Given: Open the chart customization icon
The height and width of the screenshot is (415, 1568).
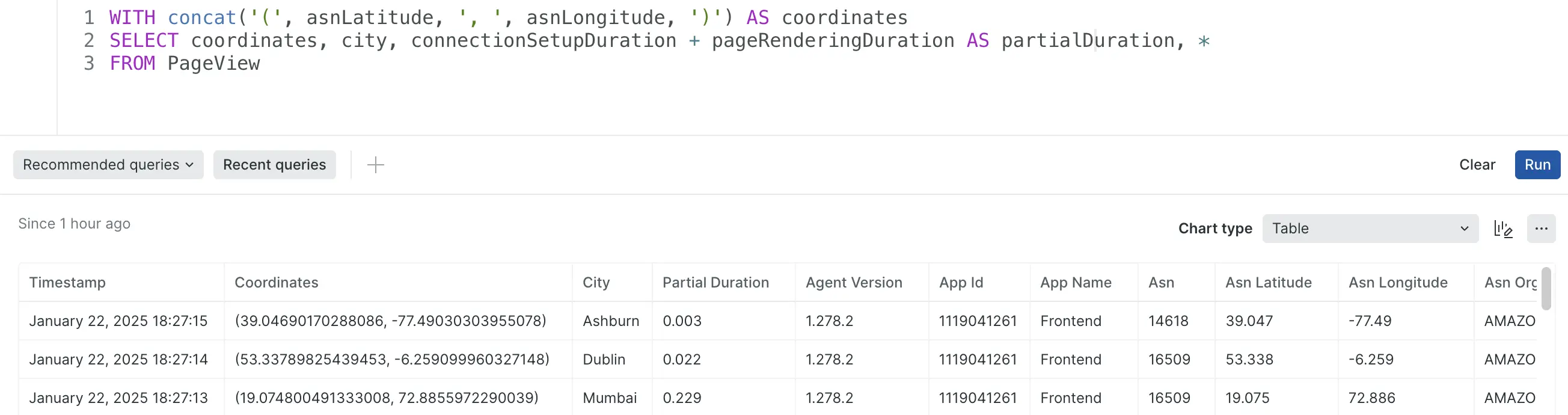Looking at the screenshot, I should coord(1503,229).
